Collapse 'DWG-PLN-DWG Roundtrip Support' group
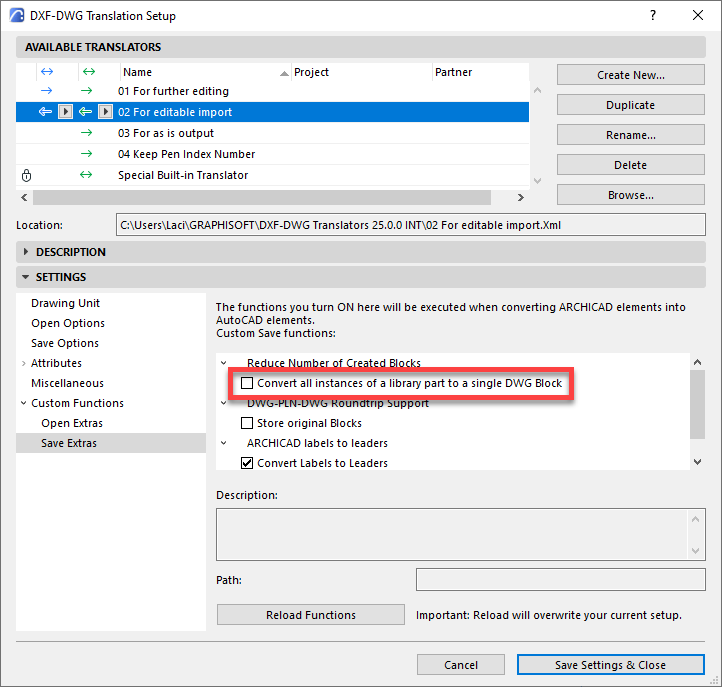 click(223, 403)
